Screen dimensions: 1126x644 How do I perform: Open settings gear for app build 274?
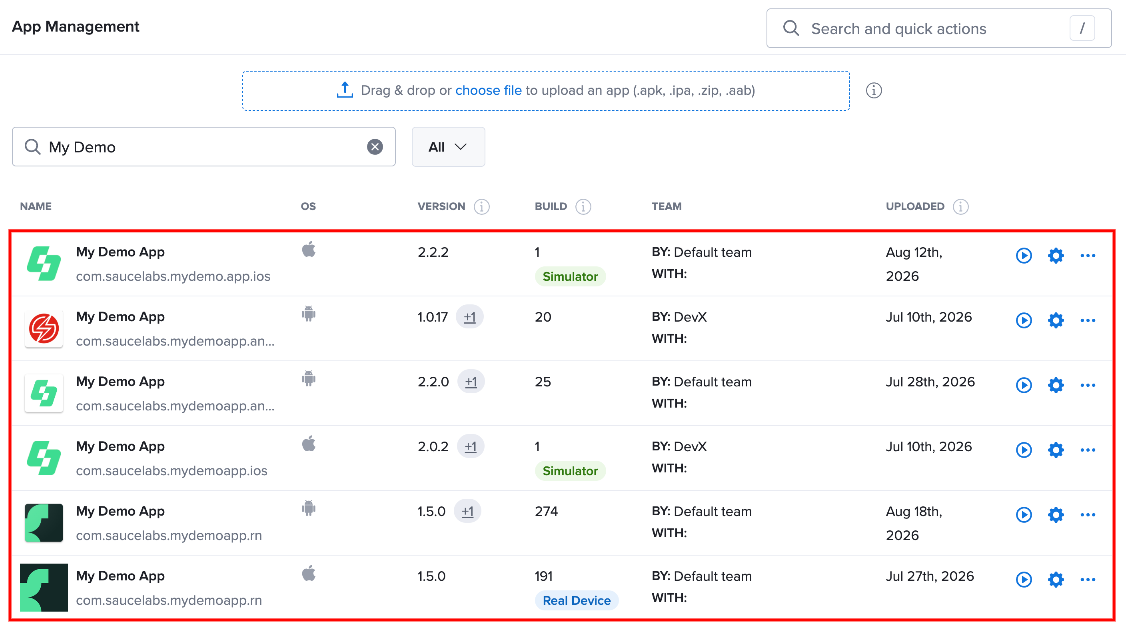[x=1056, y=515]
